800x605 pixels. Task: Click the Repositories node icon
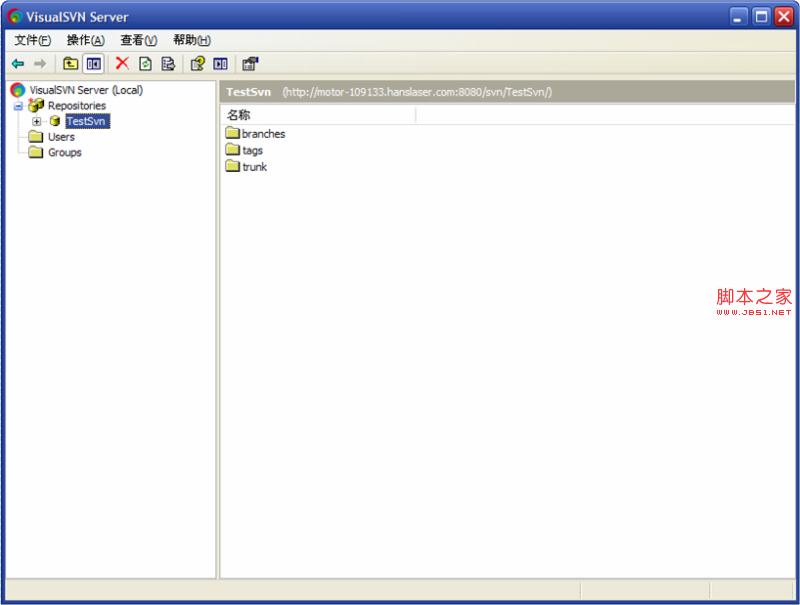(36, 105)
